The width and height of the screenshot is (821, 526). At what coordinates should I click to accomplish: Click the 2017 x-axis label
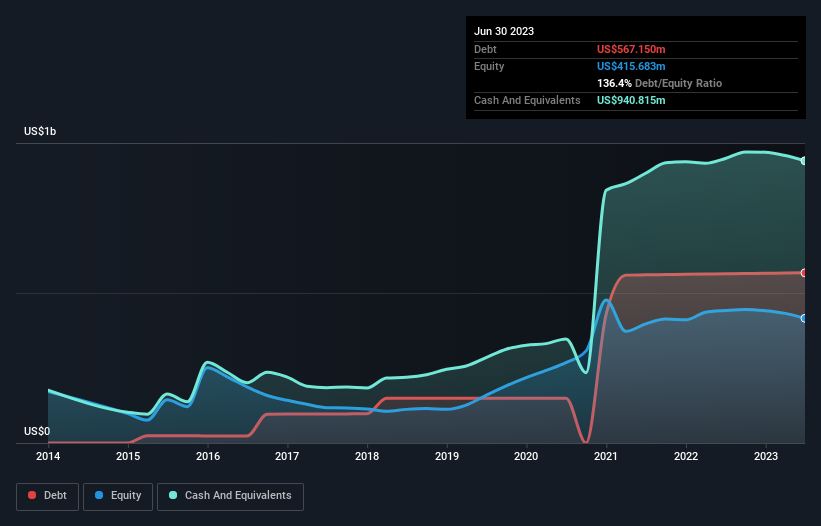tap(287, 456)
